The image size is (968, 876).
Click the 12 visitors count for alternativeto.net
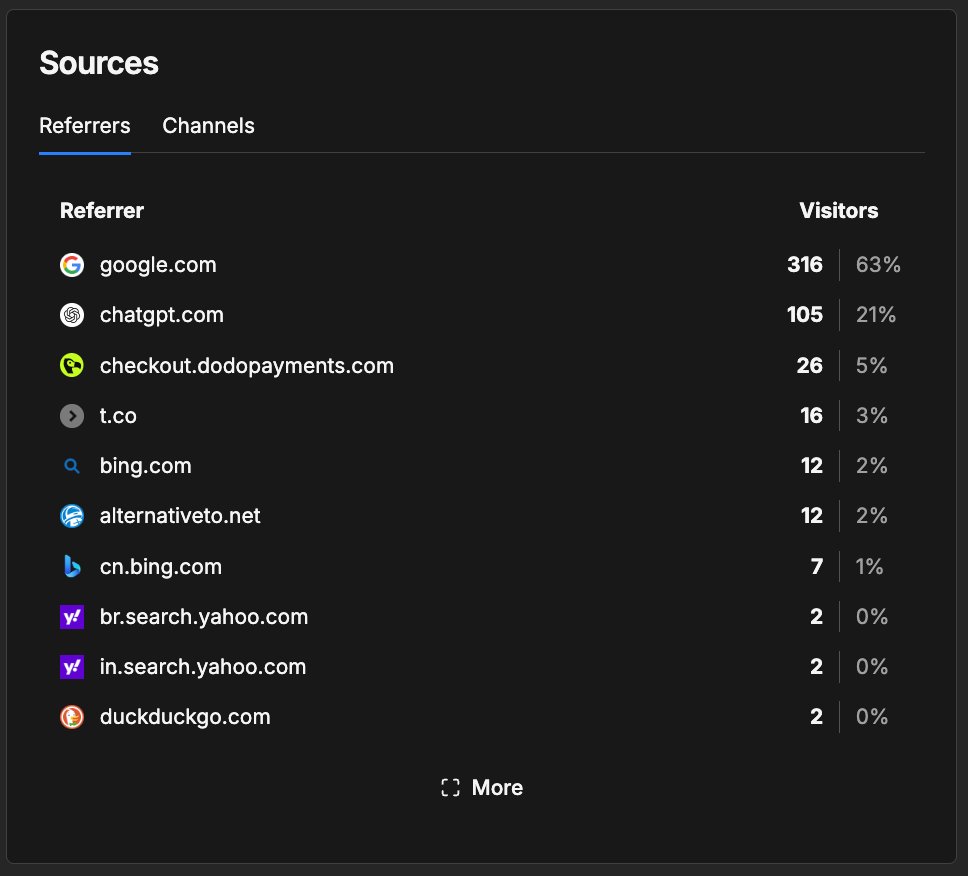[811, 516]
